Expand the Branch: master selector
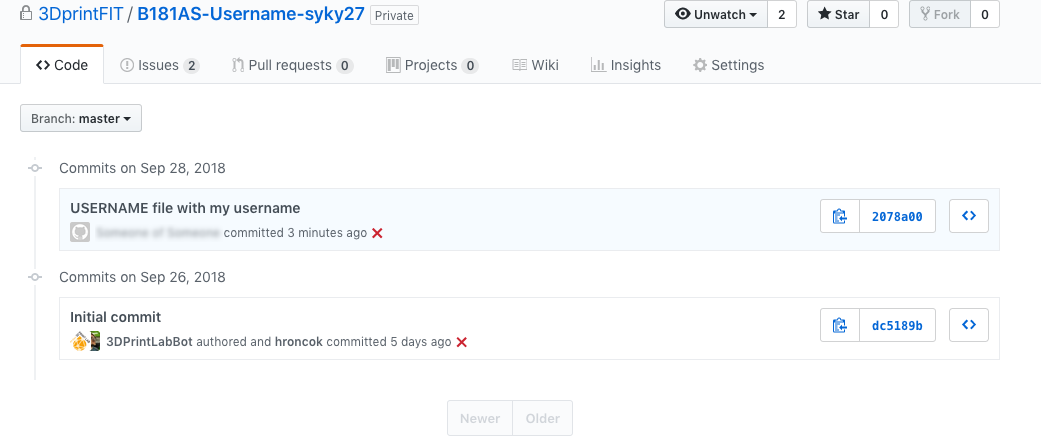Viewport: 1041px width, 438px height. click(x=81, y=118)
